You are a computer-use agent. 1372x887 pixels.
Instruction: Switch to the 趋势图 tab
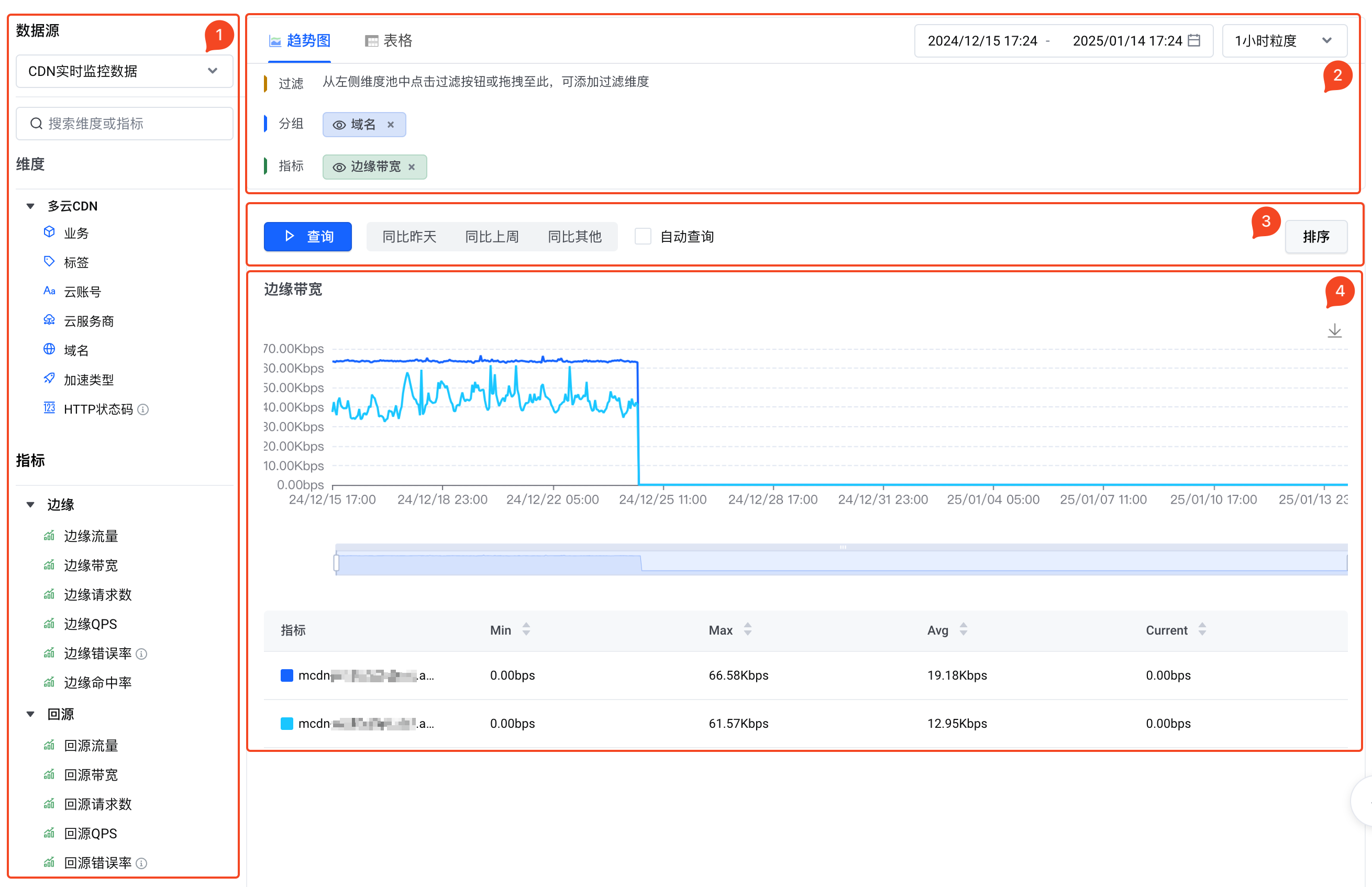(x=300, y=41)
